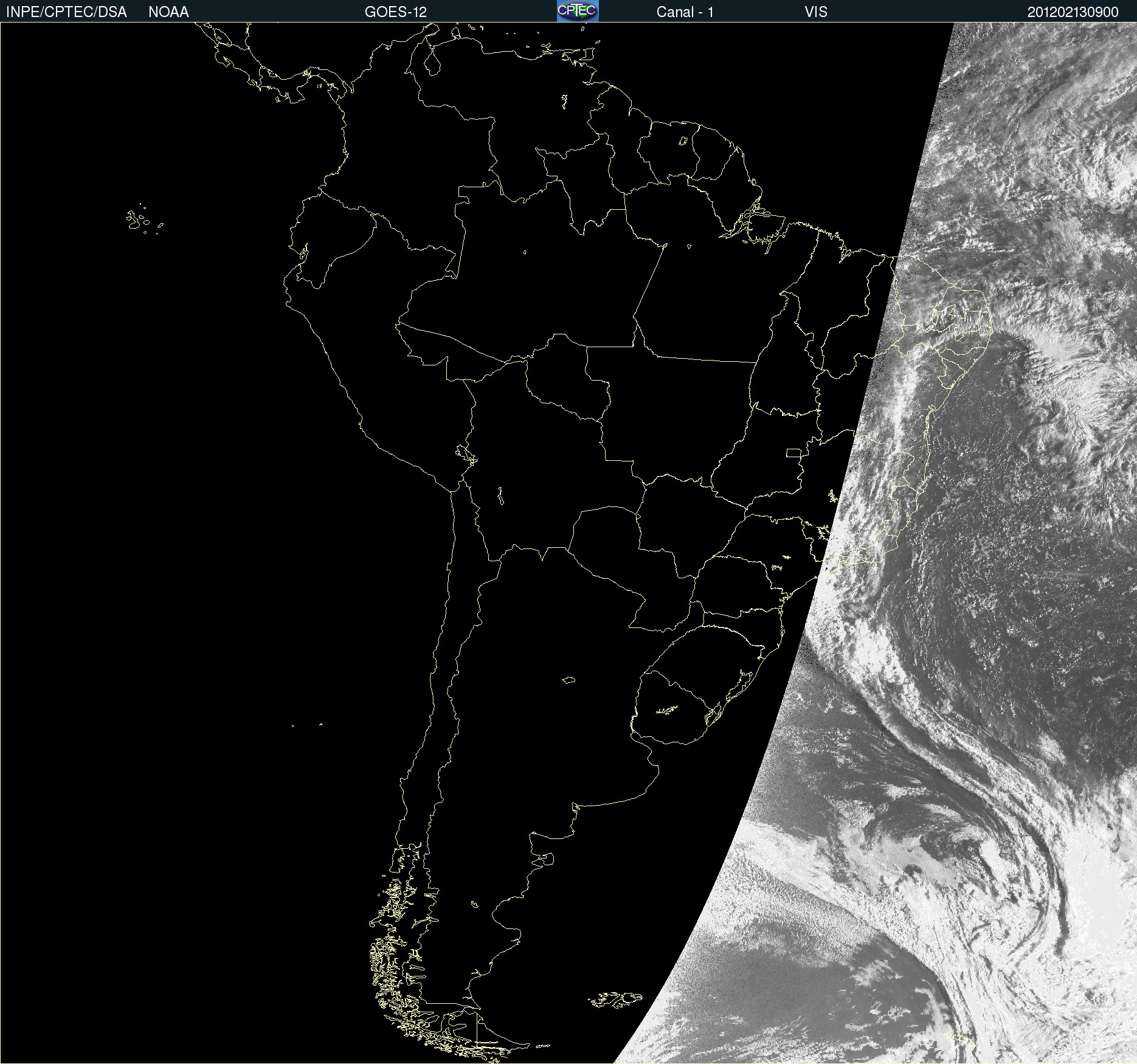1137x1064 pixels.
Task: Click the VIS channel label
Action: coord(816,12)
